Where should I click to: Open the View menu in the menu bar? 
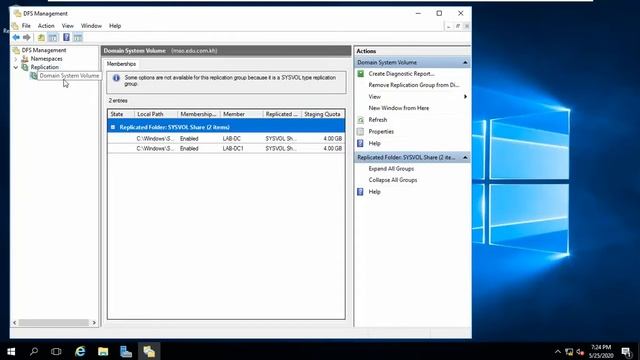coord(68,26)
